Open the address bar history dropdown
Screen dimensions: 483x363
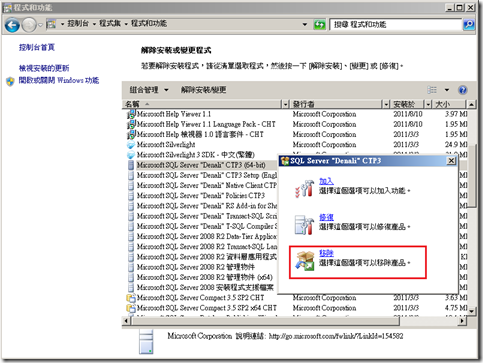point(305,24)
